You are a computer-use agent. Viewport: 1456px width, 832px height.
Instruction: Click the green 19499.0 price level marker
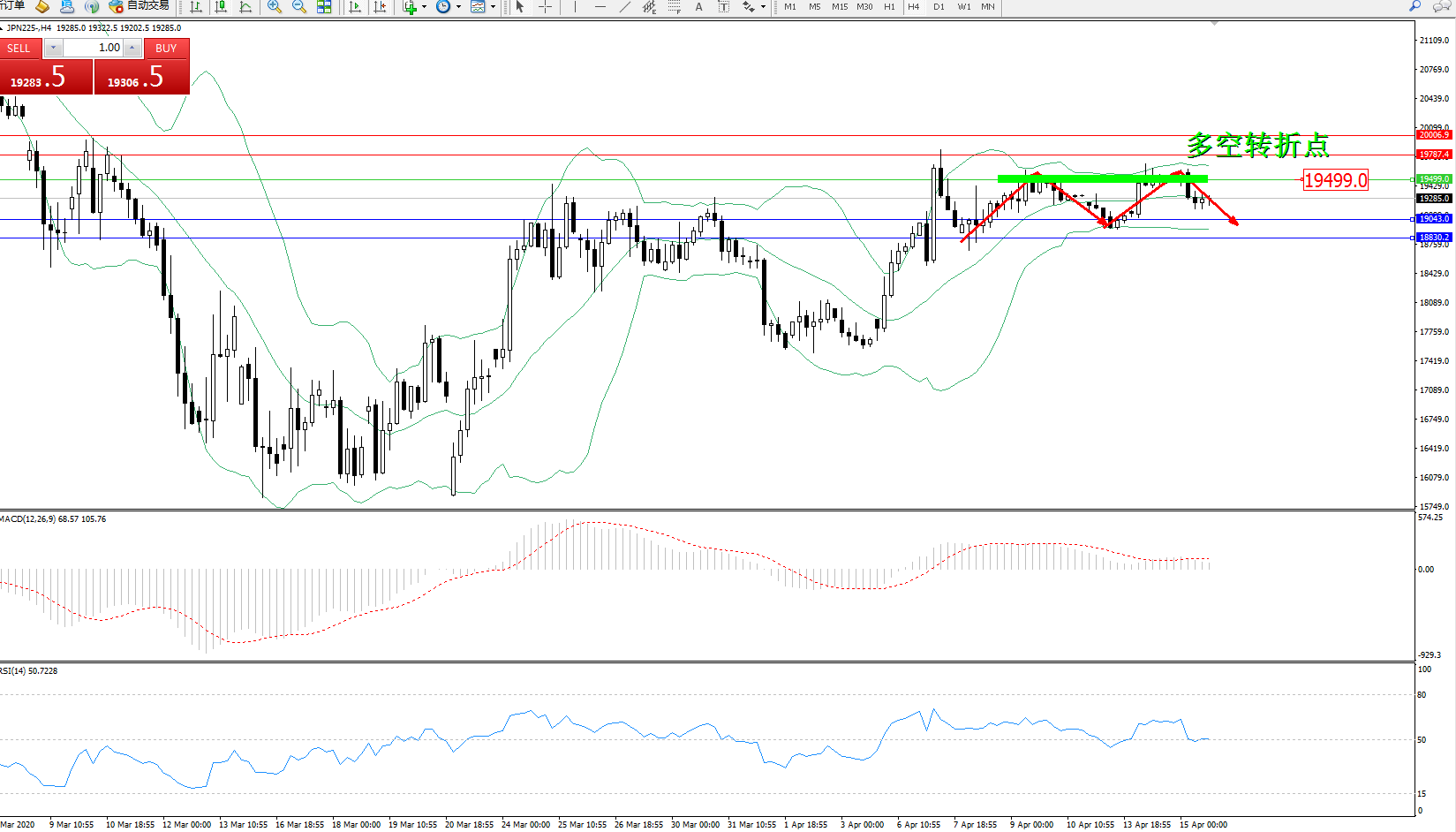pos(1433,179)
